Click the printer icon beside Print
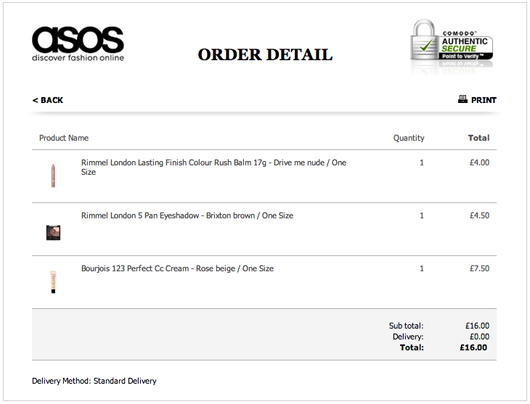 pyautogui.click(x=463, y=99)
